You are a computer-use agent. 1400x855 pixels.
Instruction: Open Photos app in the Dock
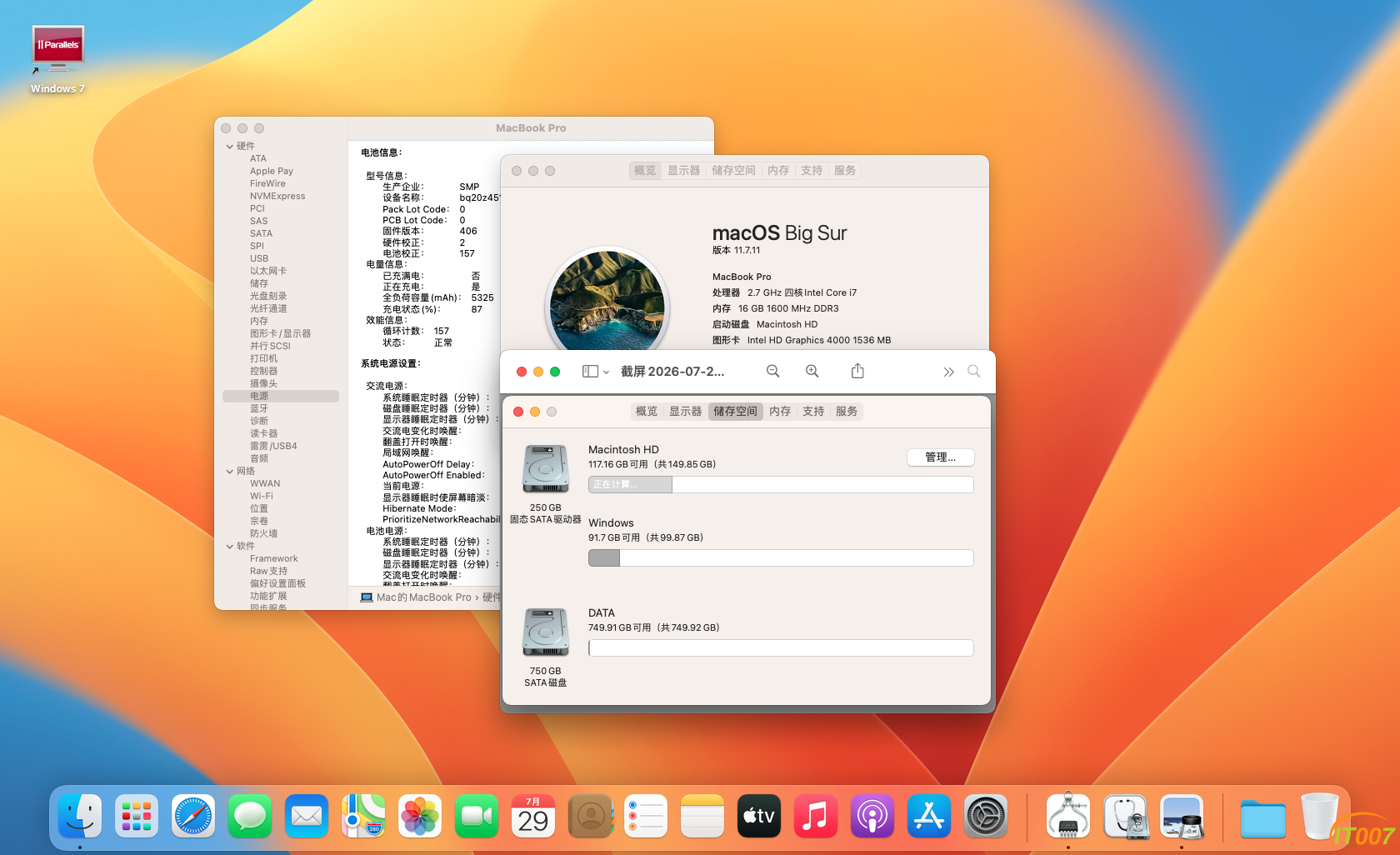tap(420, 816)
